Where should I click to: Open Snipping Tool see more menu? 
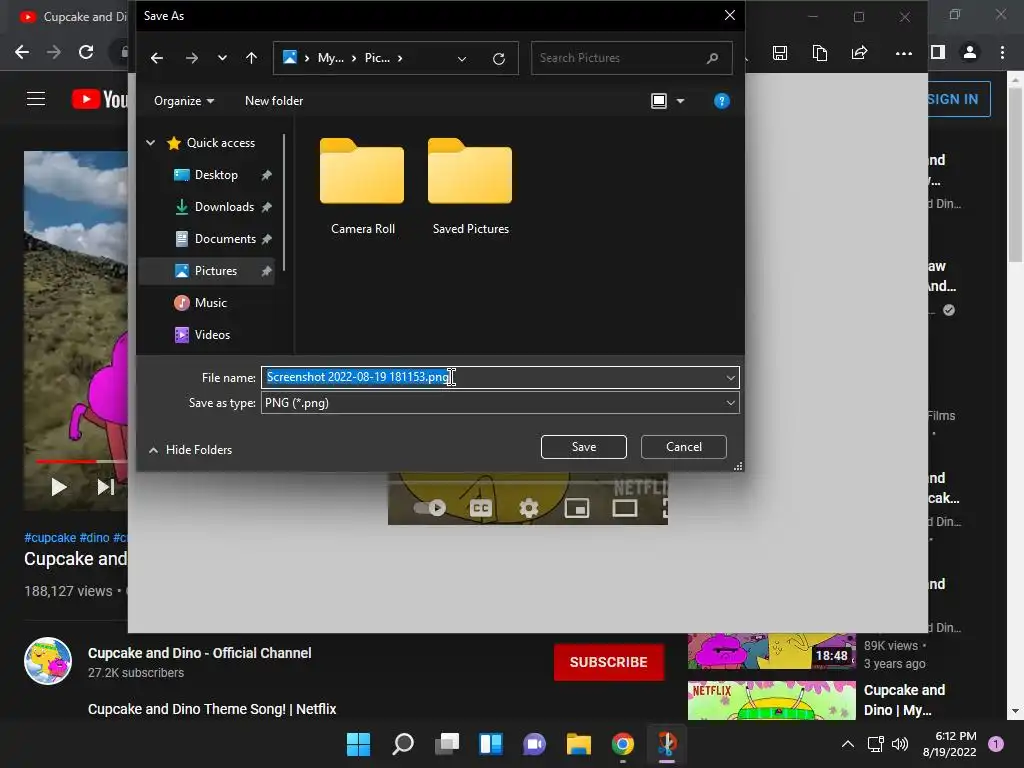click(904, 54)
